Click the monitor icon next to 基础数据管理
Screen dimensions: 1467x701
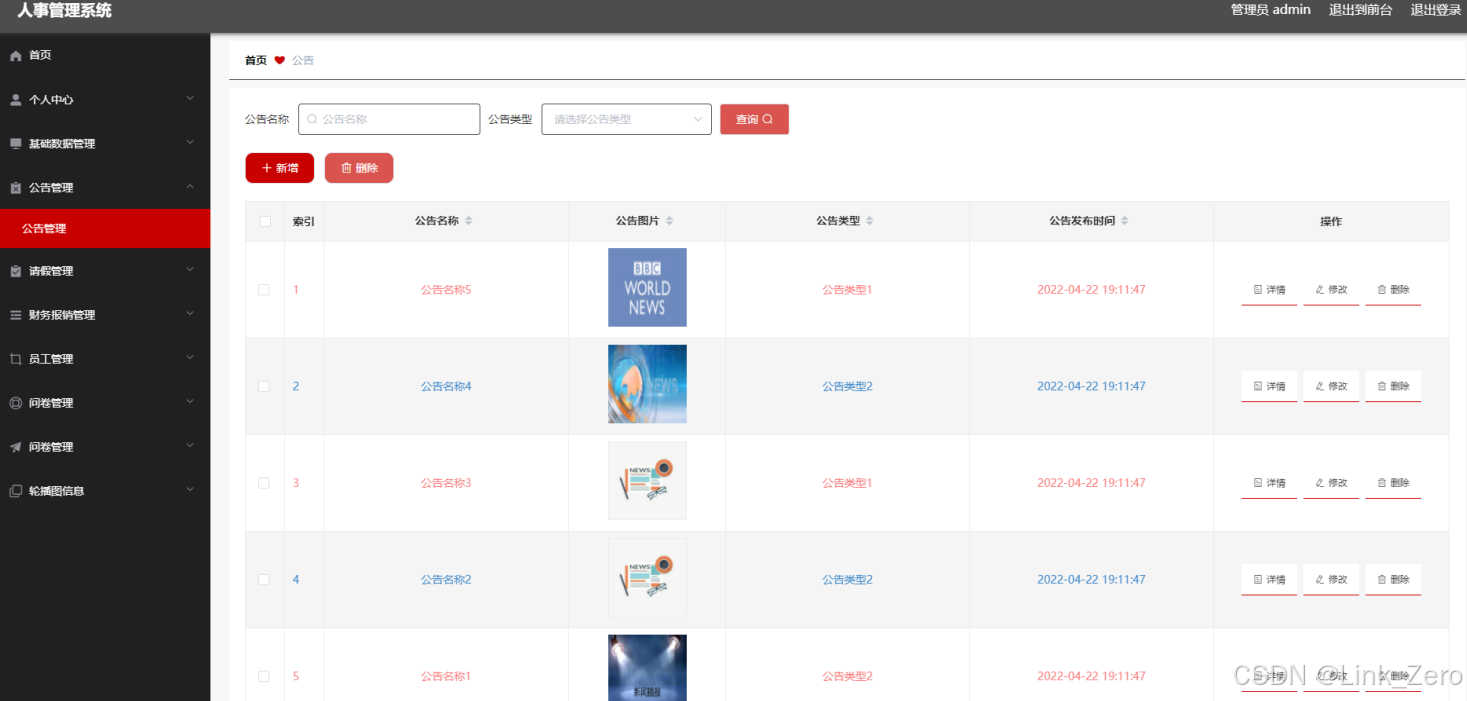15,144
